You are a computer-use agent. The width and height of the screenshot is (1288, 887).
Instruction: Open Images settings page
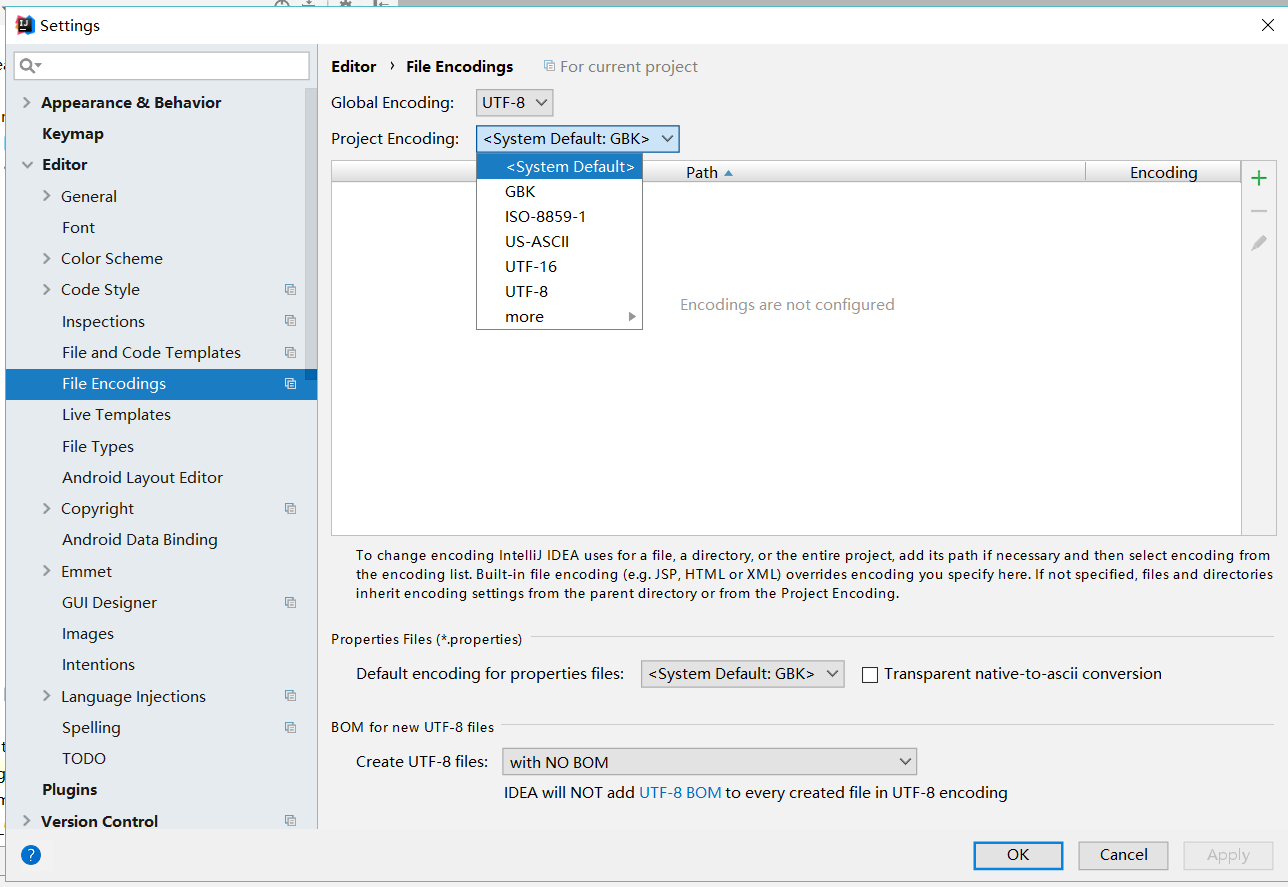[88, 634]
